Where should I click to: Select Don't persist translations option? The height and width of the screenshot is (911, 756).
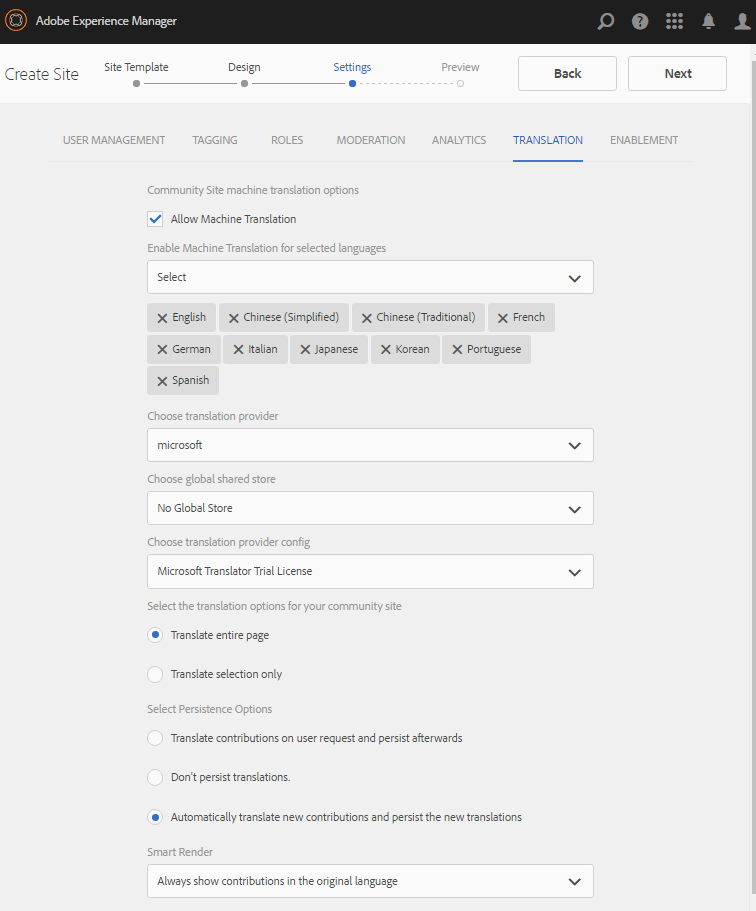click(155, 777)
